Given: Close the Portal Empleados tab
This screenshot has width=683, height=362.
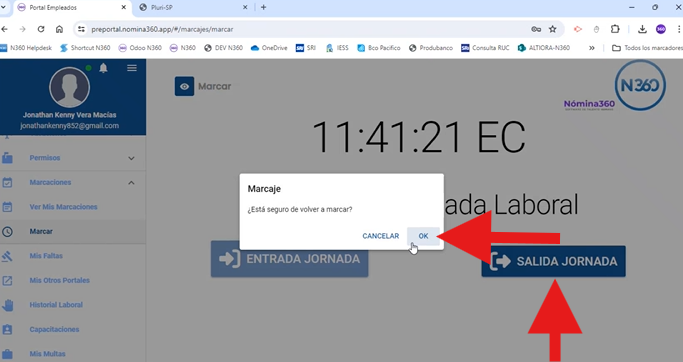Looking at the screenshot, I should 124,7.
